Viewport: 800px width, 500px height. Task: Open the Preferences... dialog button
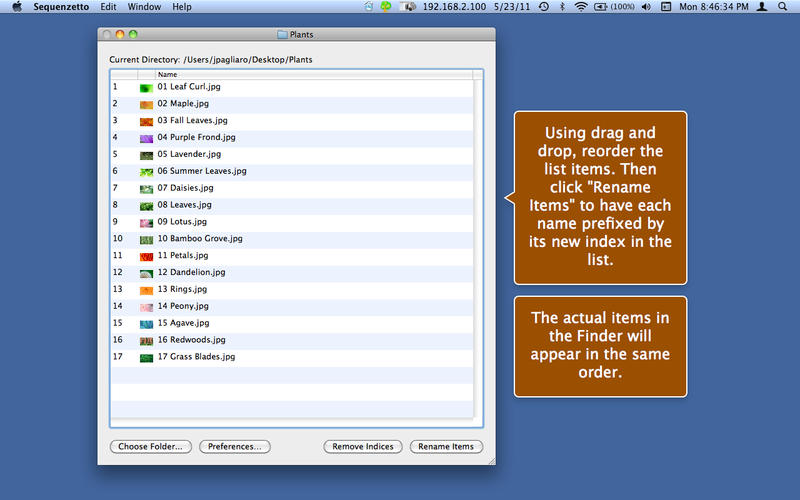coord(235,446)
